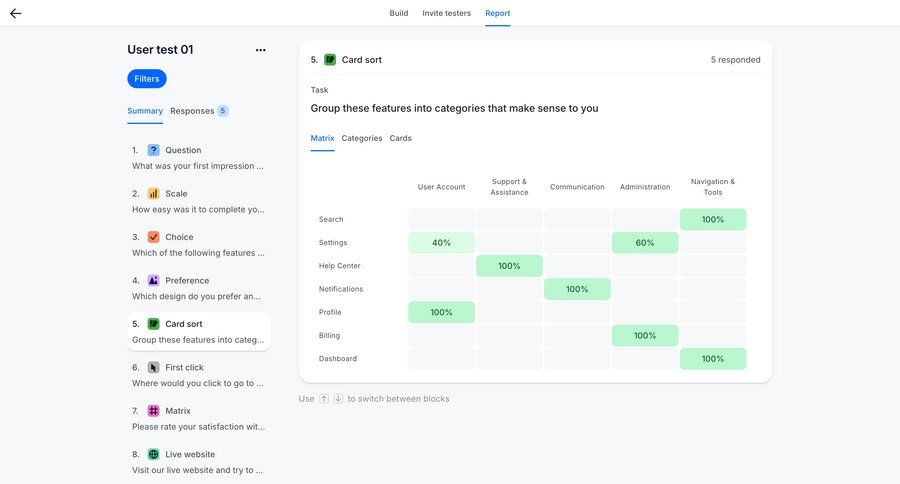Click the 40% Settings User Account cell

tap(441, 243)
